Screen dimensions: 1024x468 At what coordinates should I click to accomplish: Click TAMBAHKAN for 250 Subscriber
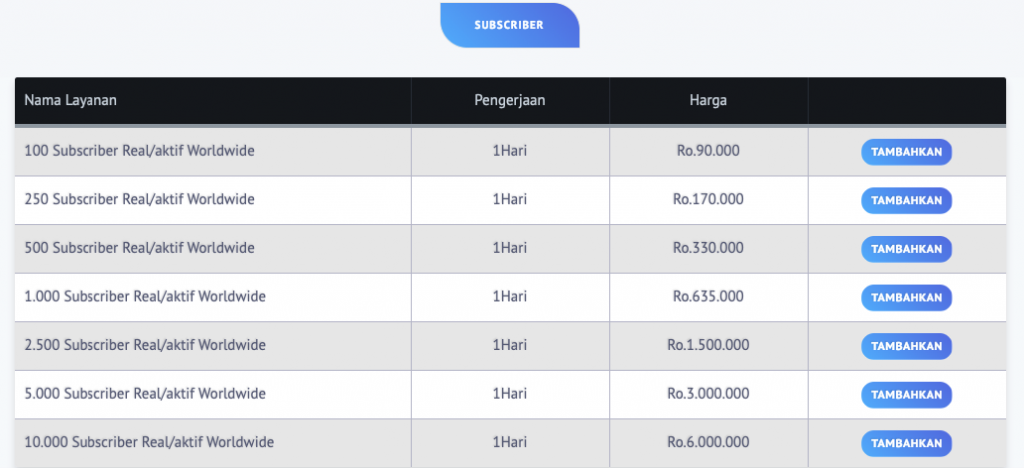(x=906, y=200)
